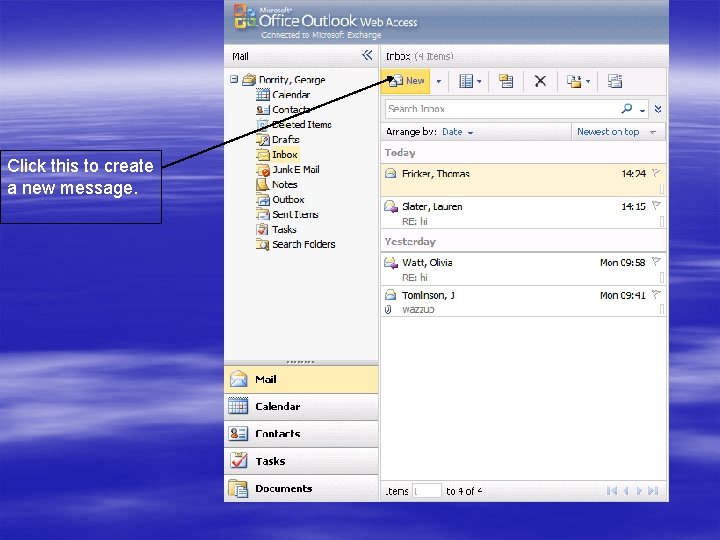Click the search magnifier icon
Image resolution: width=720 pixels, height=540 pixels.
(627, 108)
